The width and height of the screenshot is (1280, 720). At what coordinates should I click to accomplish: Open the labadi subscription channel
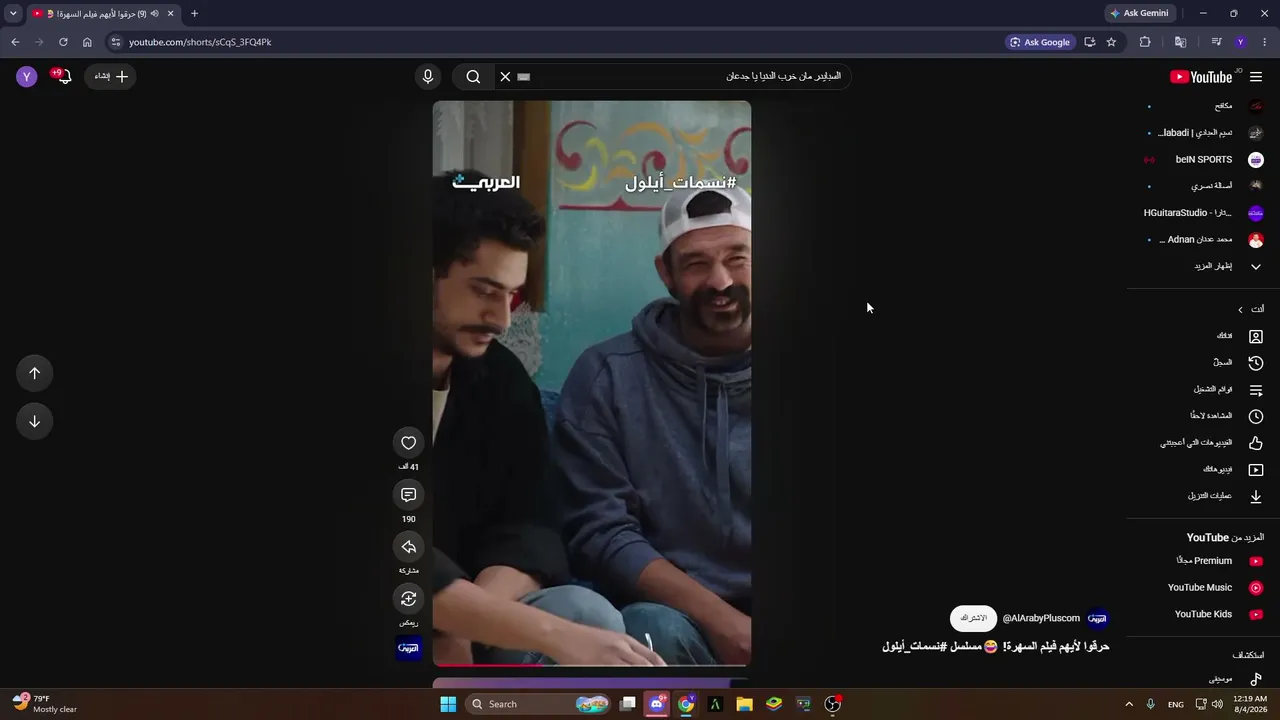tap(1205, 133)
